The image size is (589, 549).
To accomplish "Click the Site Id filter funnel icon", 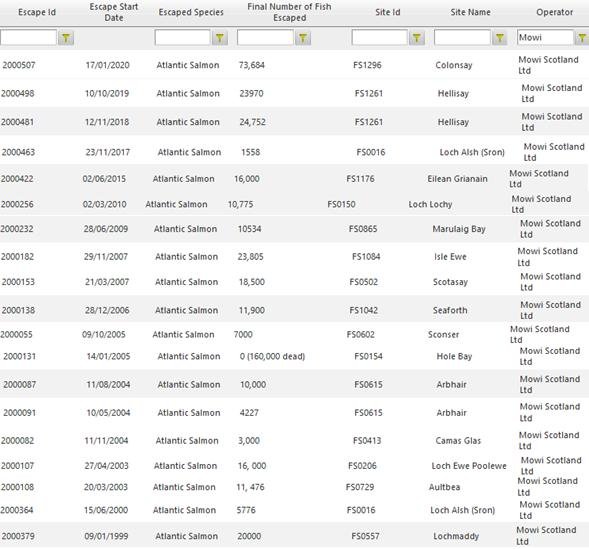I will click(417, 38).
